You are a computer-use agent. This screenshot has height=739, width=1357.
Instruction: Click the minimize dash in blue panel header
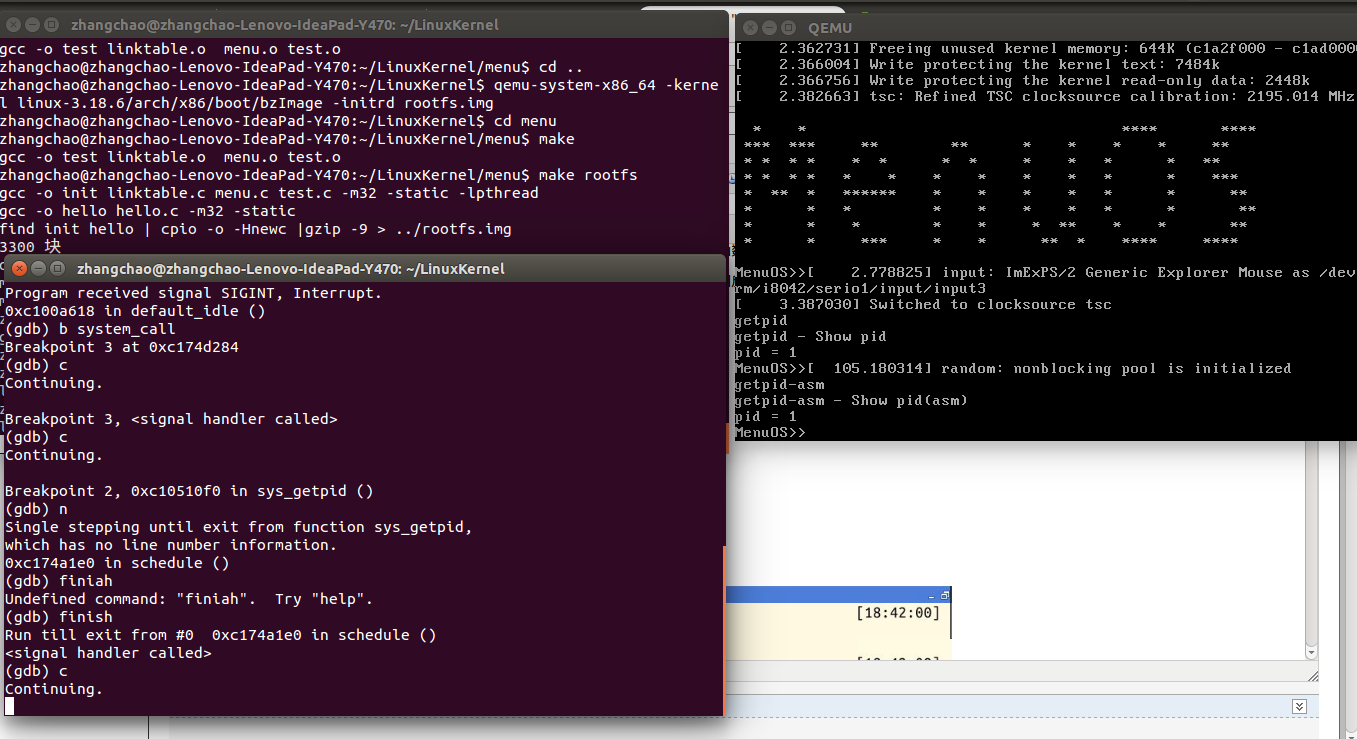tap(932, 595)
